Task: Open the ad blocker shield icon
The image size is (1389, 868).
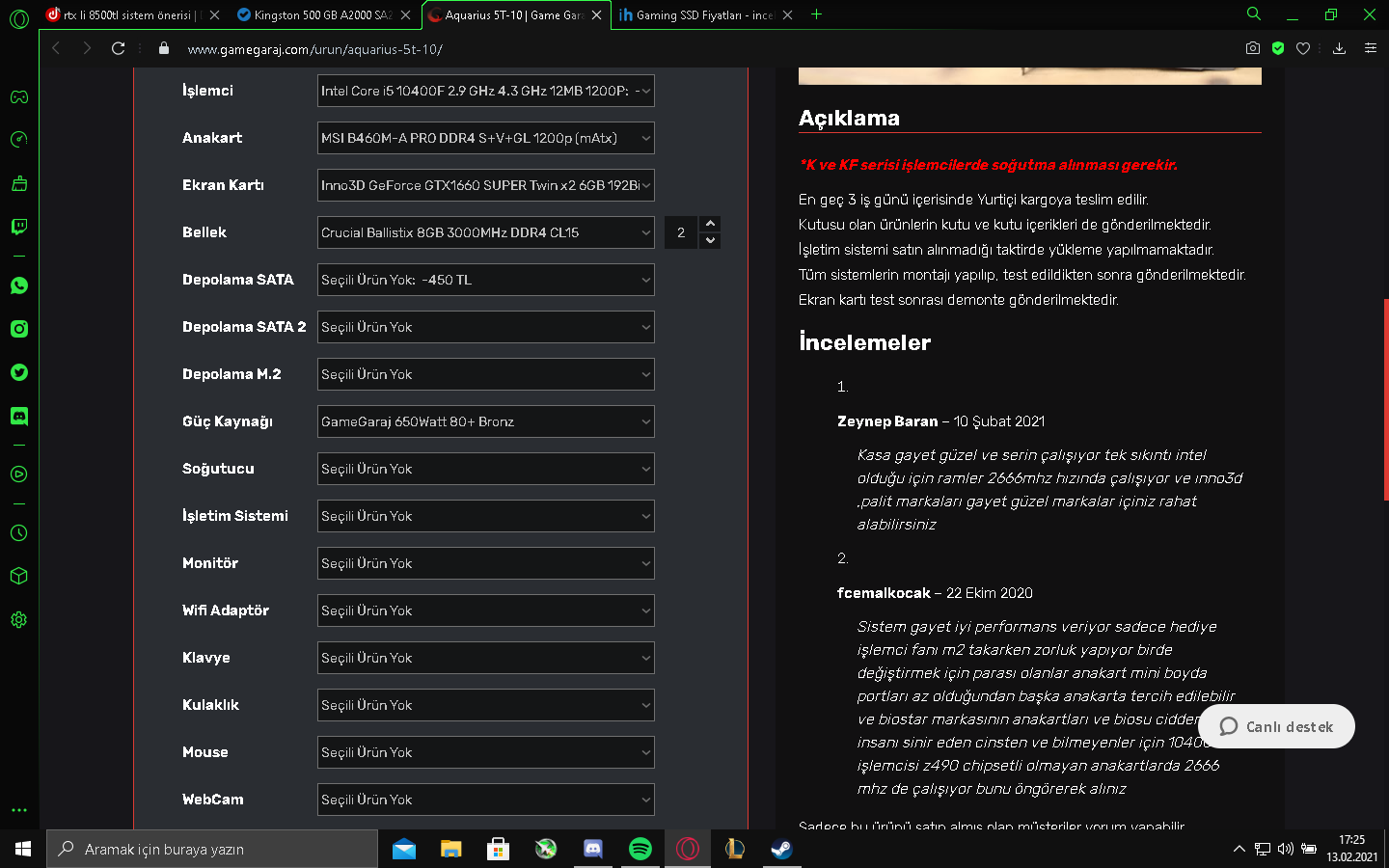Action: click(x=1278, y=48)
